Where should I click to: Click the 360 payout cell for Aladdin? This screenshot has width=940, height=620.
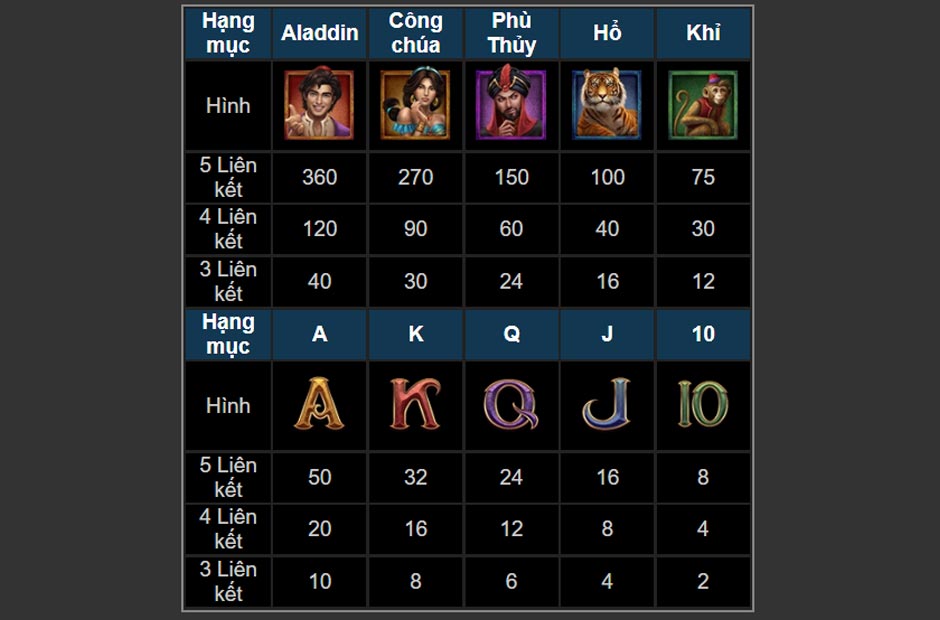coord(320,177)
